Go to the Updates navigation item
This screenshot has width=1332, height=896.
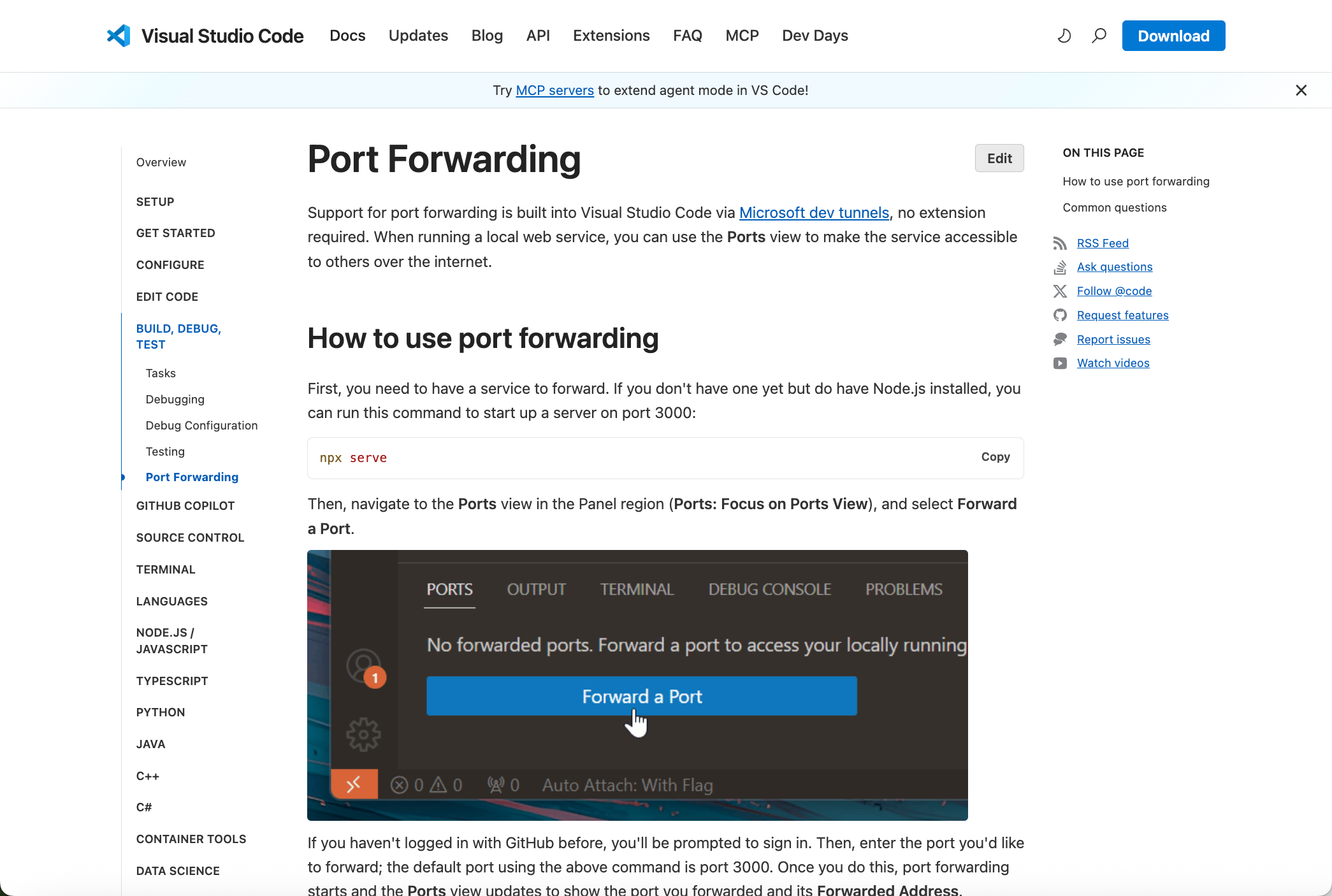[x=418, y=36]
